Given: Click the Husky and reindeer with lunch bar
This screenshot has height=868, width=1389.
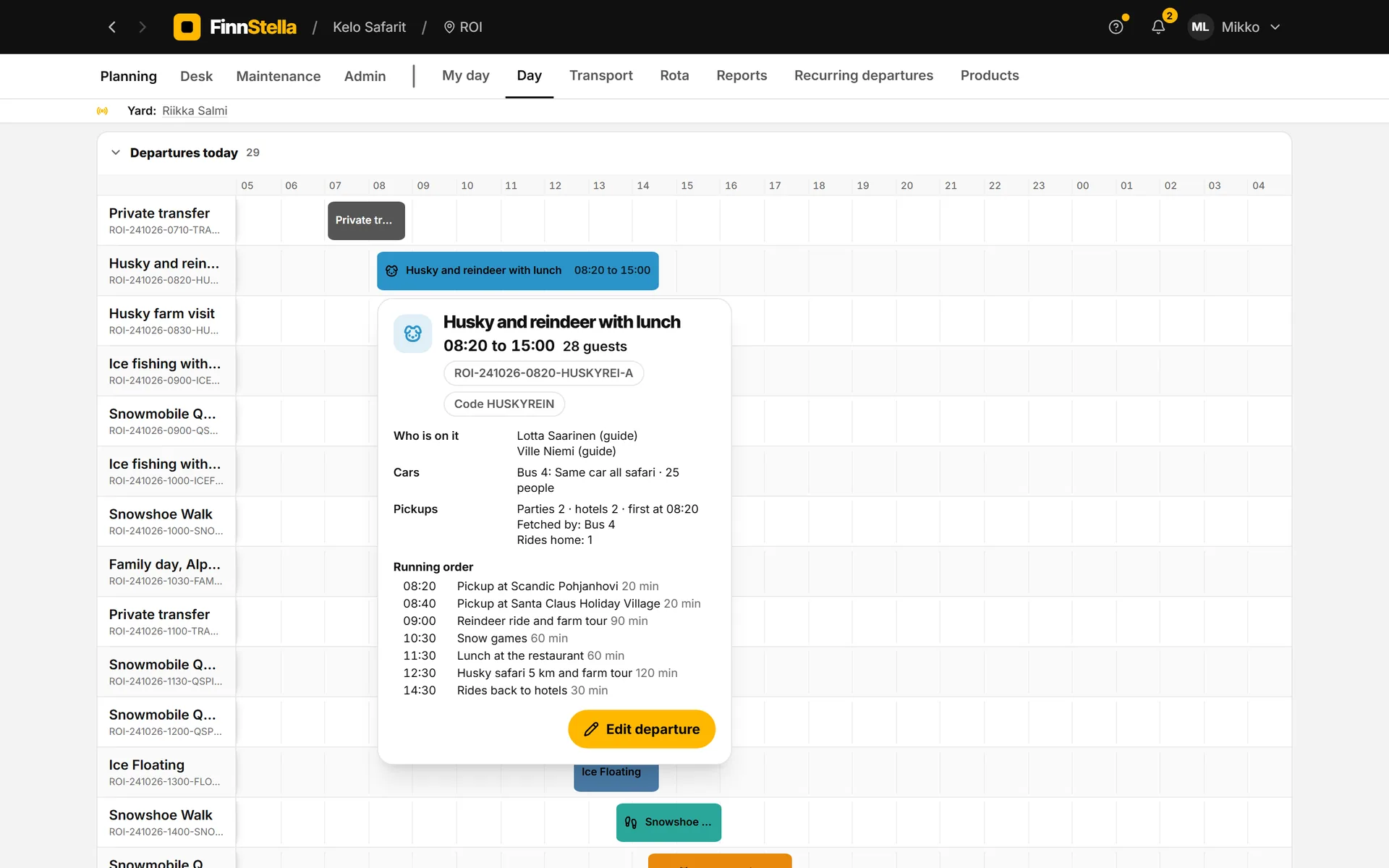Looking at the screenshot, I should (x=518, y=271).
